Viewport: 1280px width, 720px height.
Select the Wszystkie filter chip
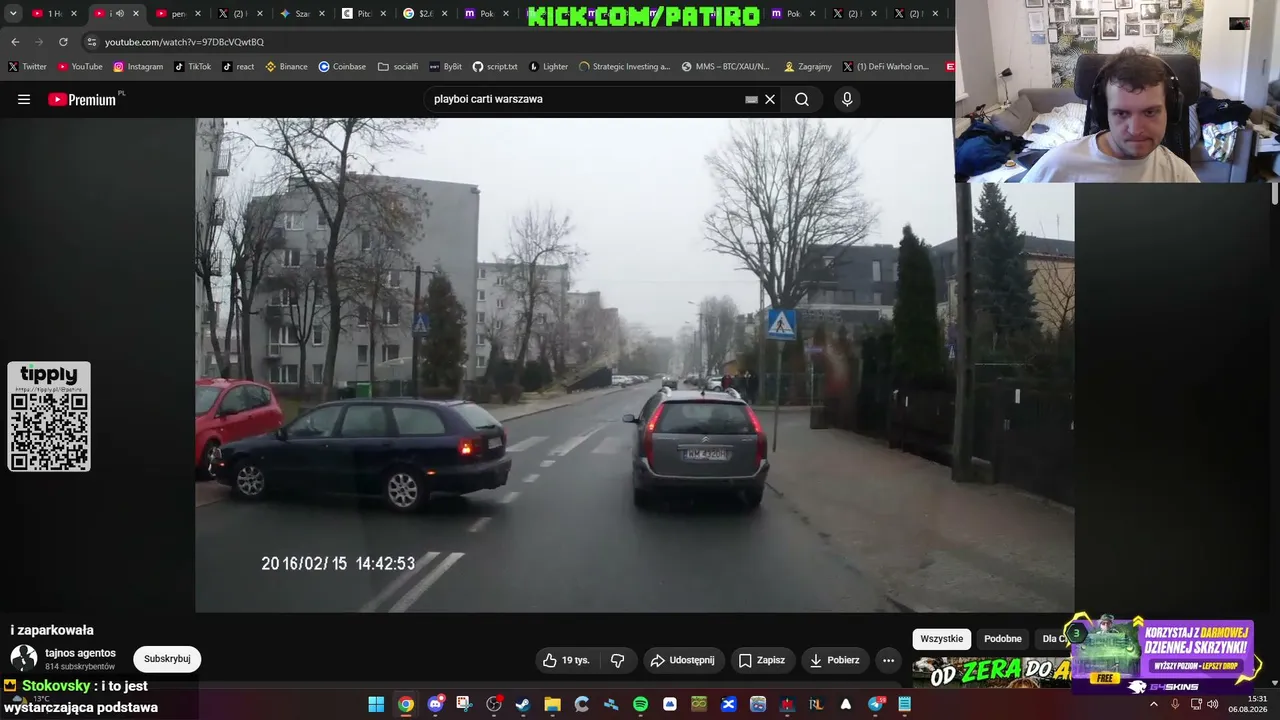click(x=942, y=639)
